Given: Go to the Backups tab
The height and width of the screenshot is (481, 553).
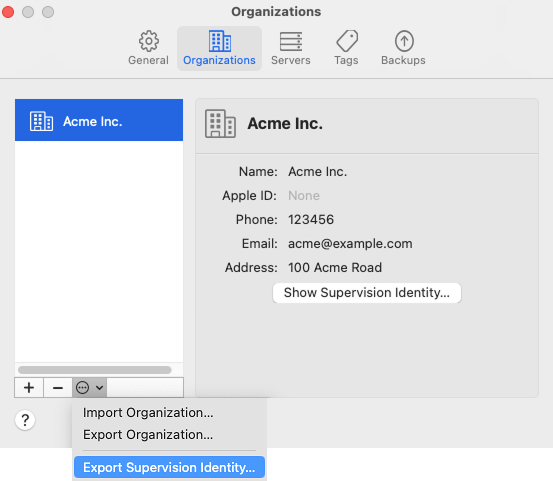Looking at the screenshot, I should coord(403,48).
